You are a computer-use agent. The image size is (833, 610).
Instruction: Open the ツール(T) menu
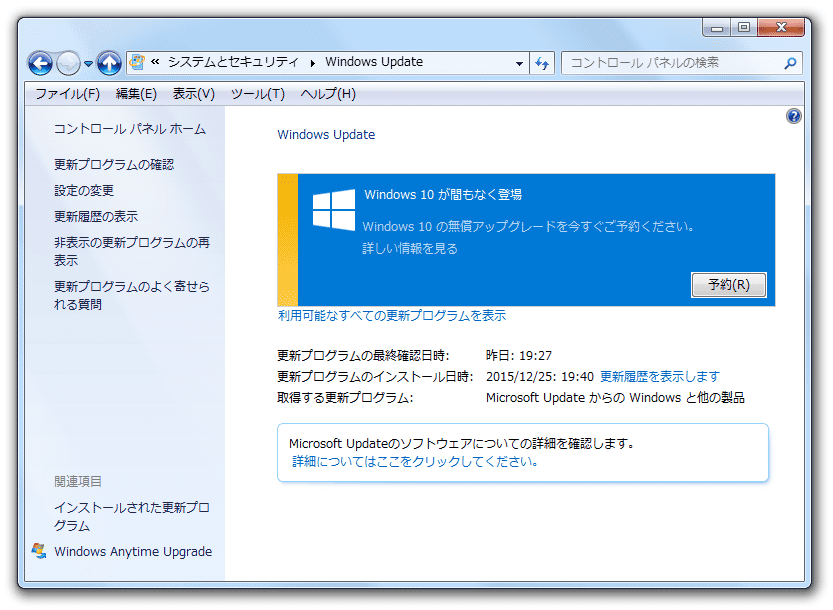point(258,94)
